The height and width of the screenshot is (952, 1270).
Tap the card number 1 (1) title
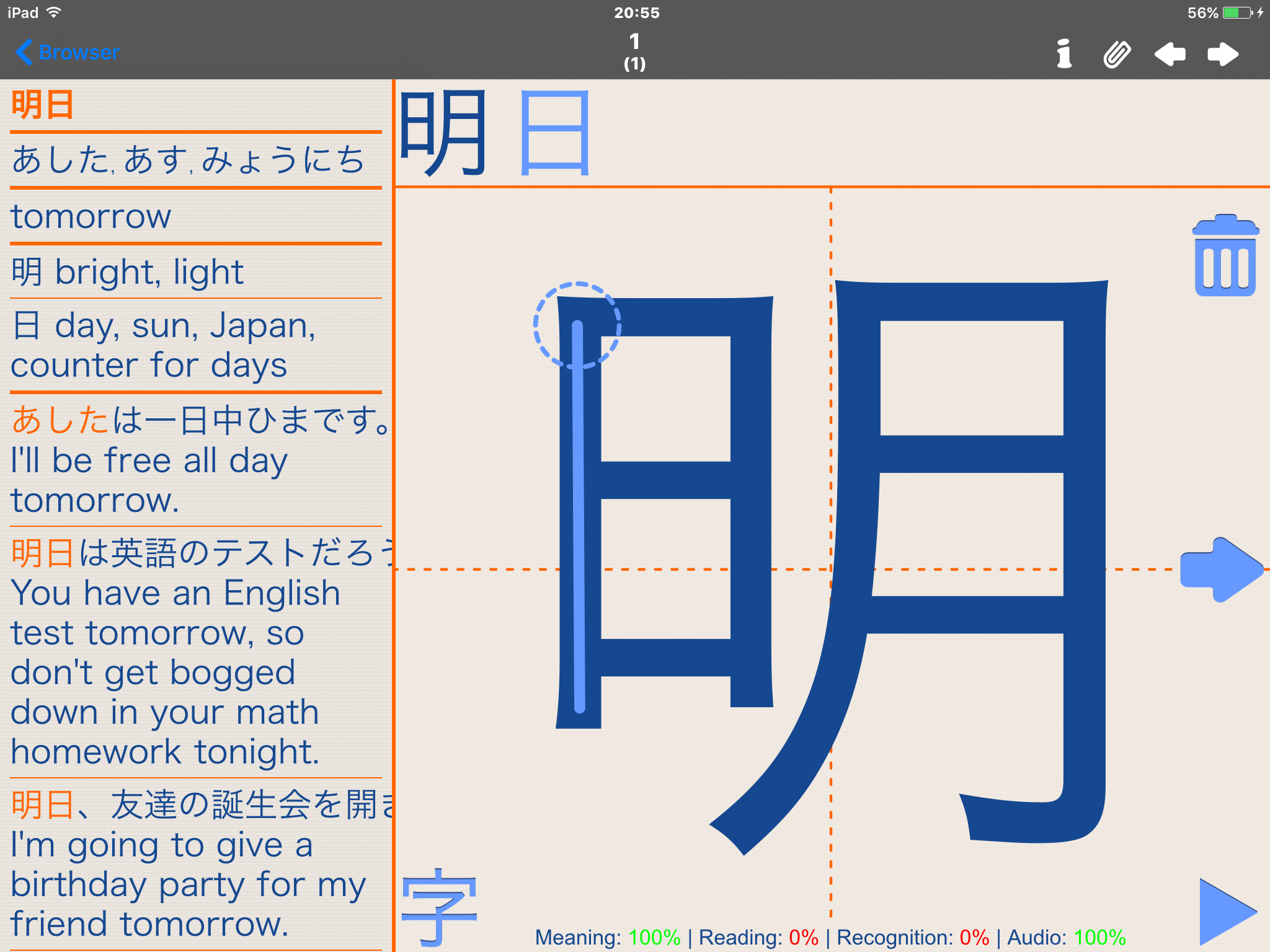634,51
